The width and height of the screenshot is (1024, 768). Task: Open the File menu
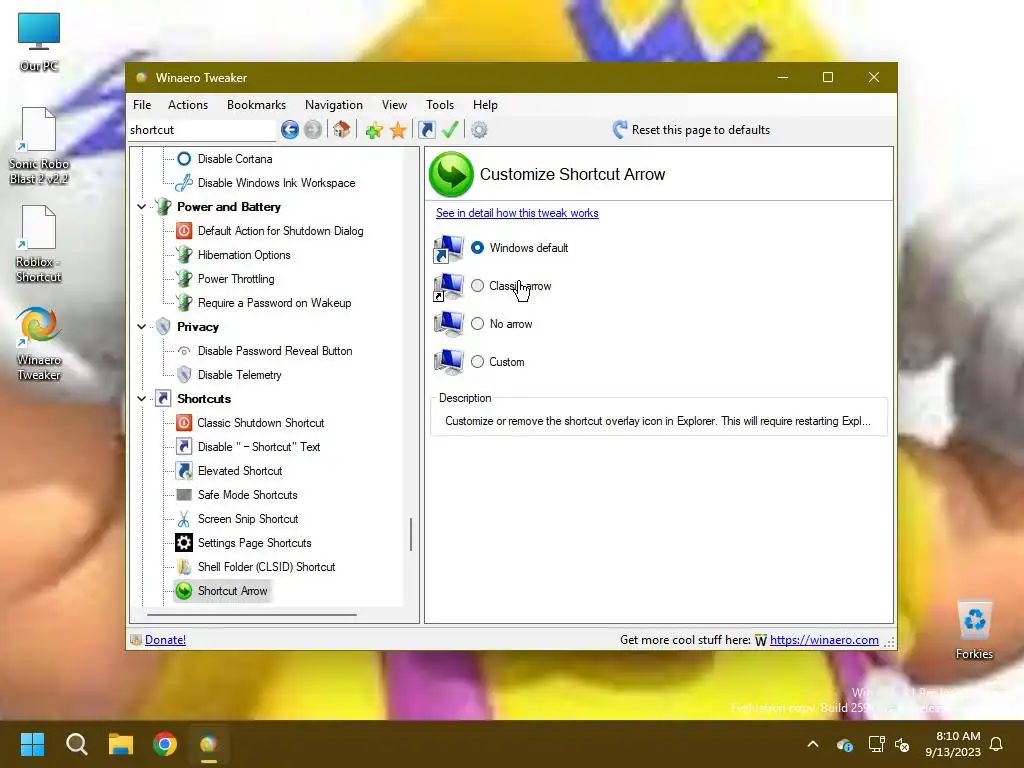pos(142,104)
